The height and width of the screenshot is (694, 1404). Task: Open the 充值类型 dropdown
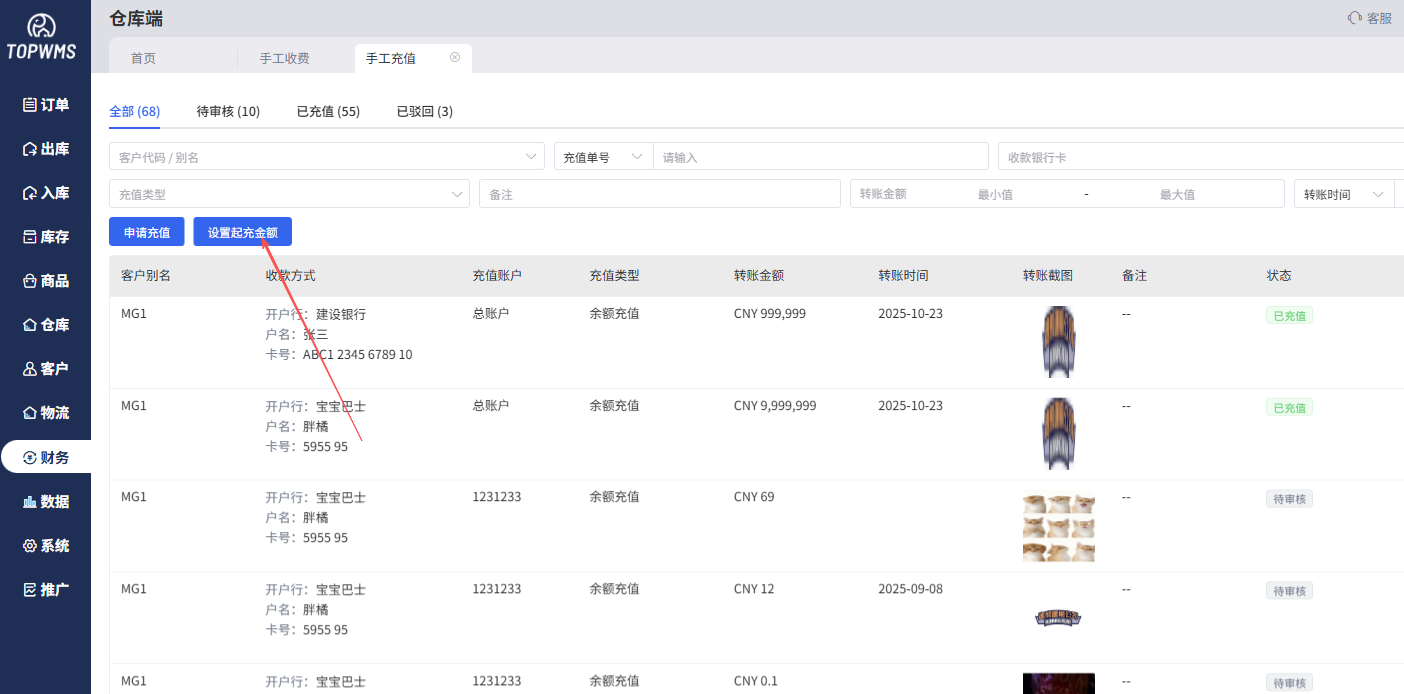pos(289,193)
